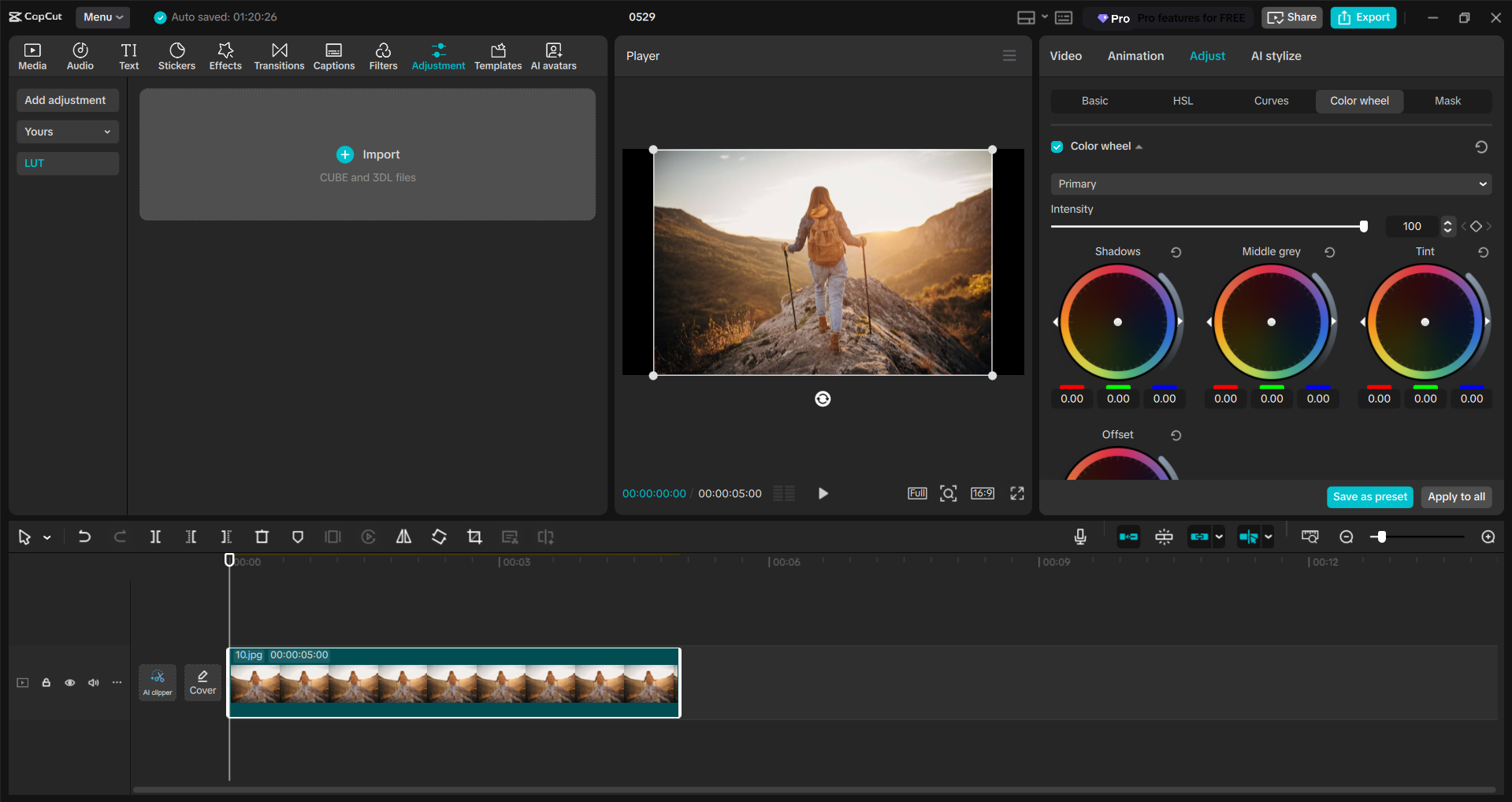The image size is (1512, 802).
Task: Open the Adjustment panel
Action: click(x=438, y=55)
